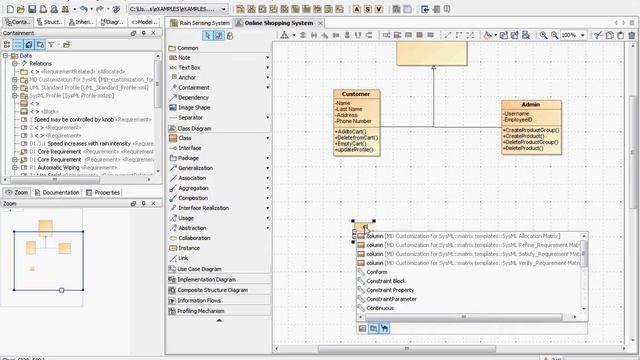Click the fill color paint bucket icon
This screenshot has width=640, height=360.
[x=487, y=35]
